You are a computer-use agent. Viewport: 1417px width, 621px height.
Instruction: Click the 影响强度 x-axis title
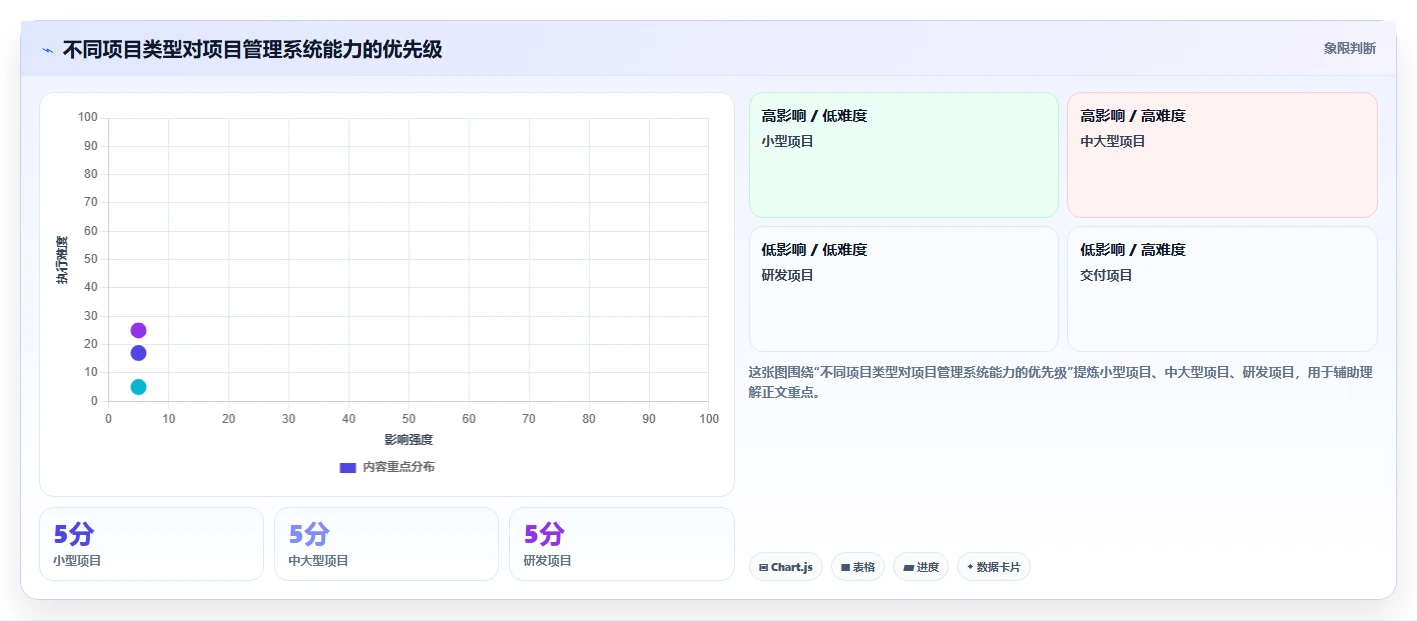pyautogui.click(x=409, y=440)
